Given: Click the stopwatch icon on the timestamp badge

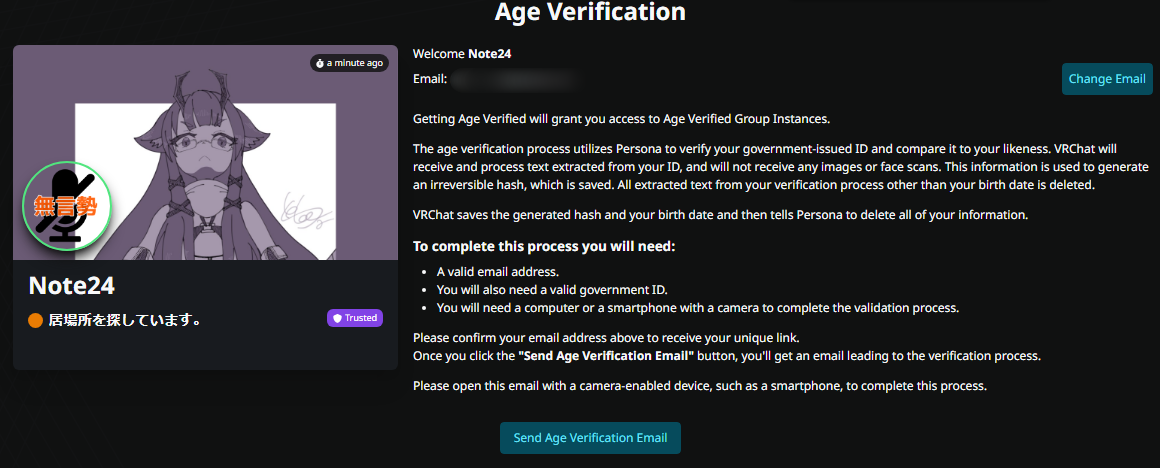Looking at the screenshot, I should click(320, 63).
